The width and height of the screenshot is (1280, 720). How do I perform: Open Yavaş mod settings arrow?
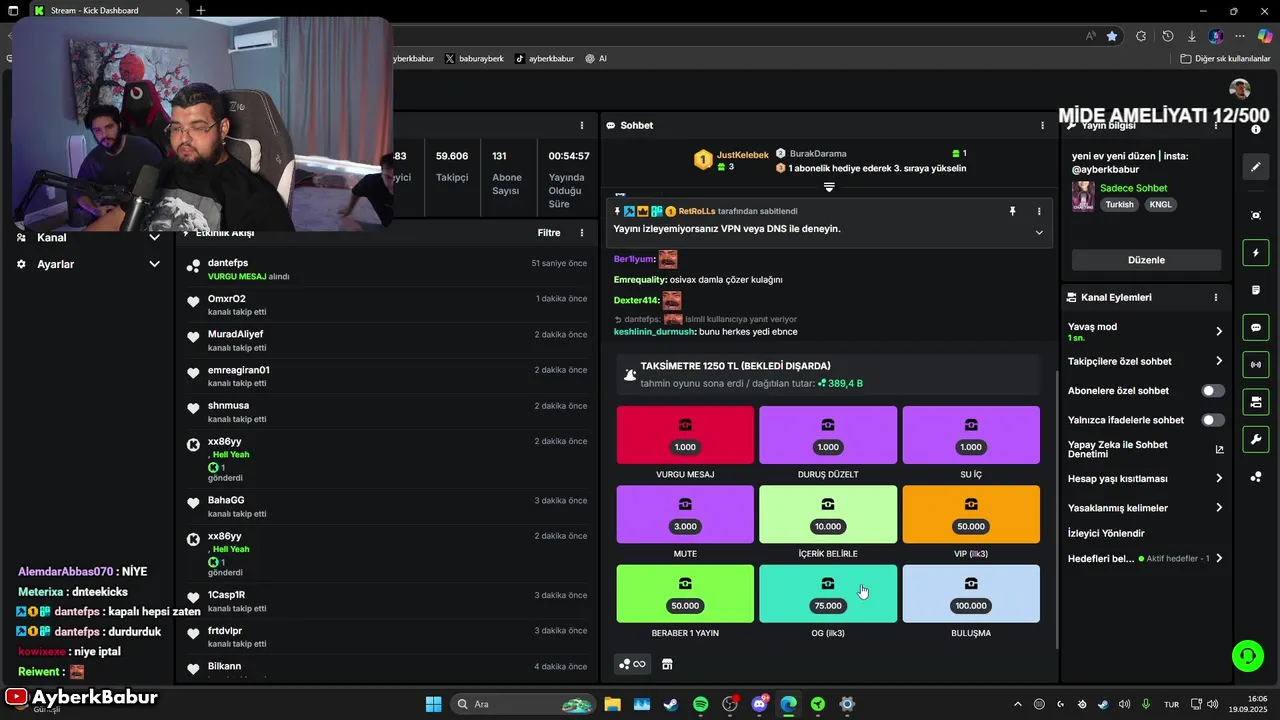pos(1219,331)
